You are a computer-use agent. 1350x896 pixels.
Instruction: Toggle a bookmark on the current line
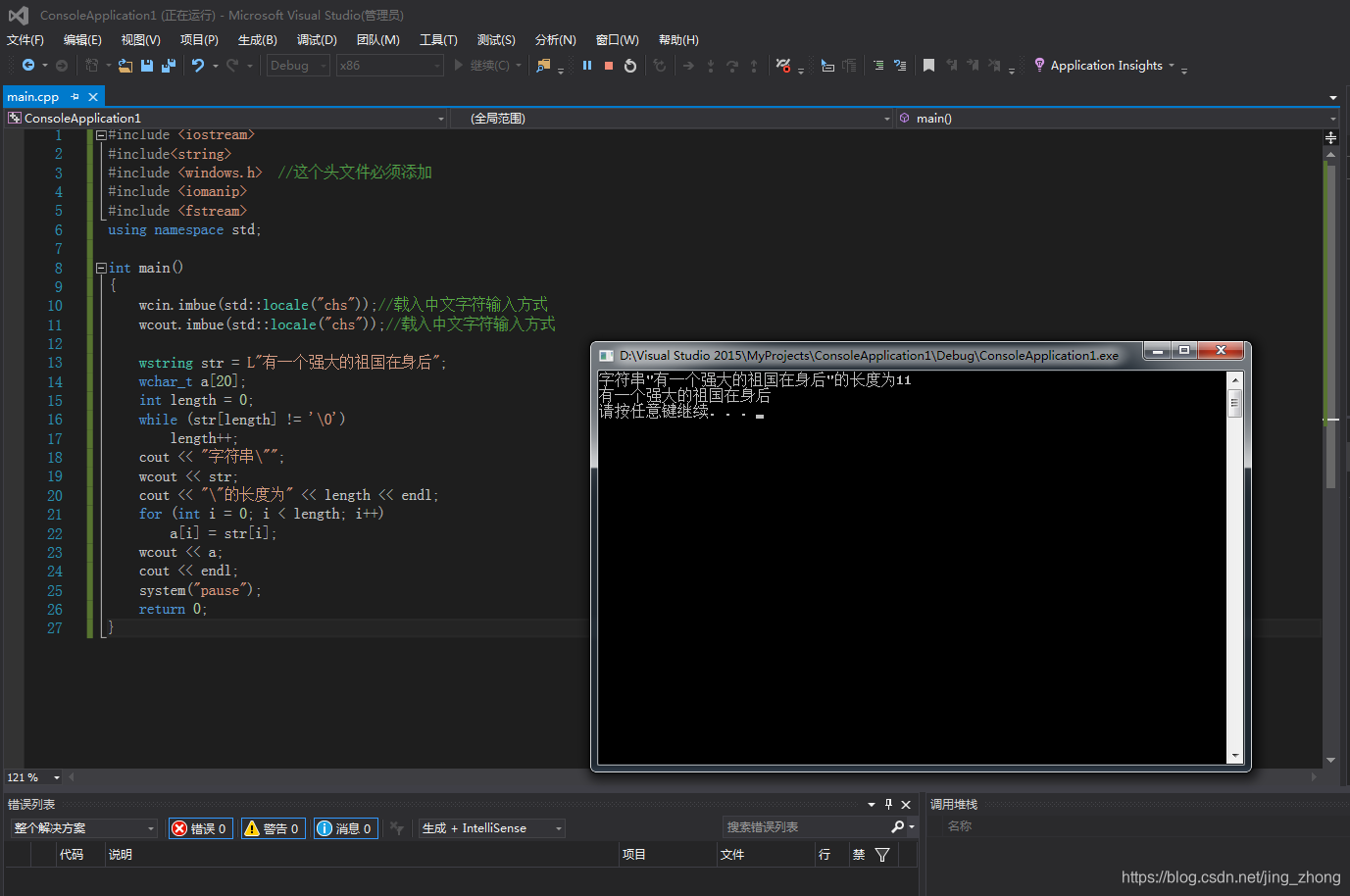tap(928, 65)
